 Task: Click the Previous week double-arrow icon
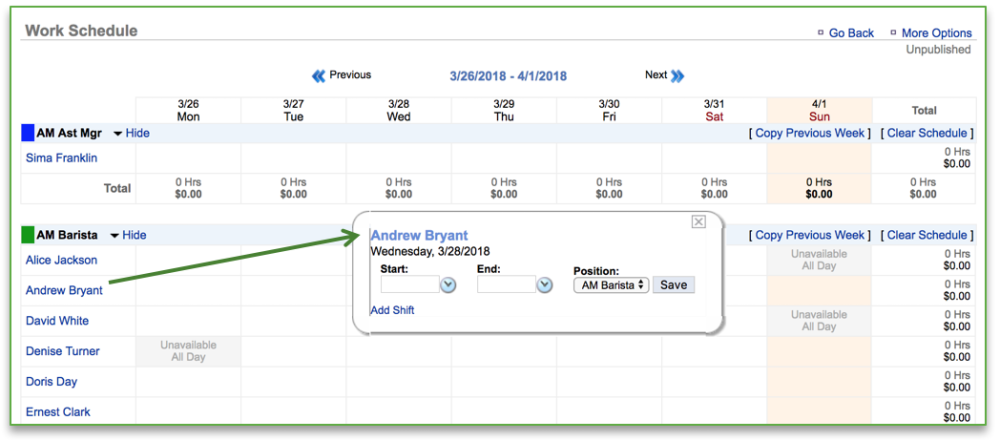pos(319,75)
